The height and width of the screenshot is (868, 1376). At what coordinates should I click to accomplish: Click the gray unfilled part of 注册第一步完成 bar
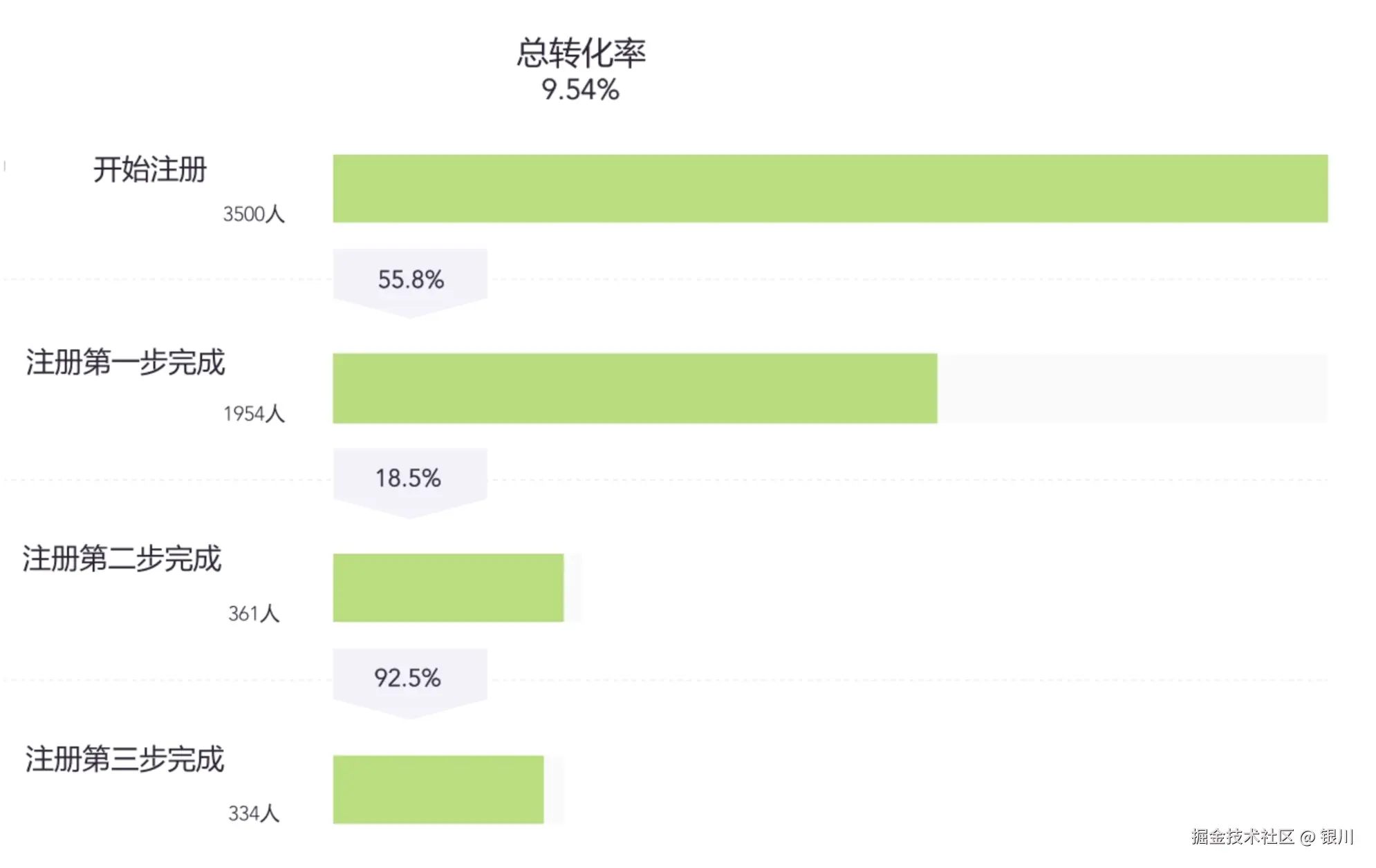point(1132,388)
